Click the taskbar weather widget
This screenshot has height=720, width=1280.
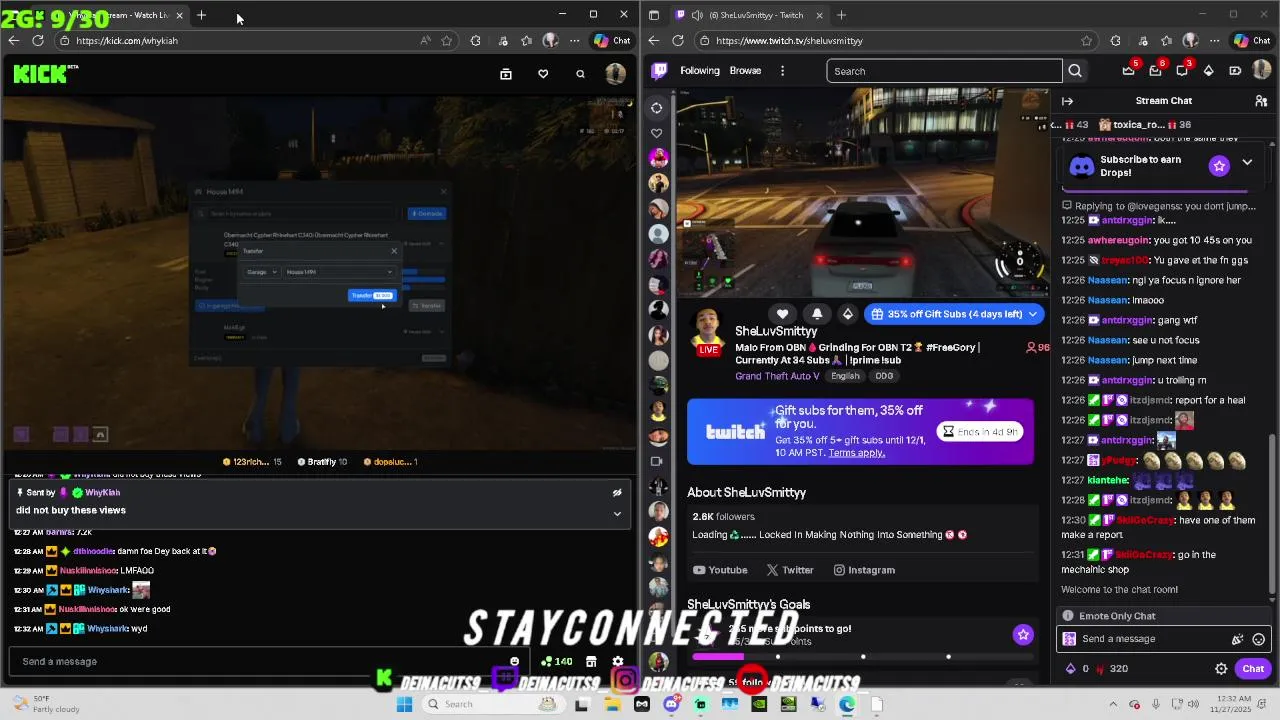[45, 704]
